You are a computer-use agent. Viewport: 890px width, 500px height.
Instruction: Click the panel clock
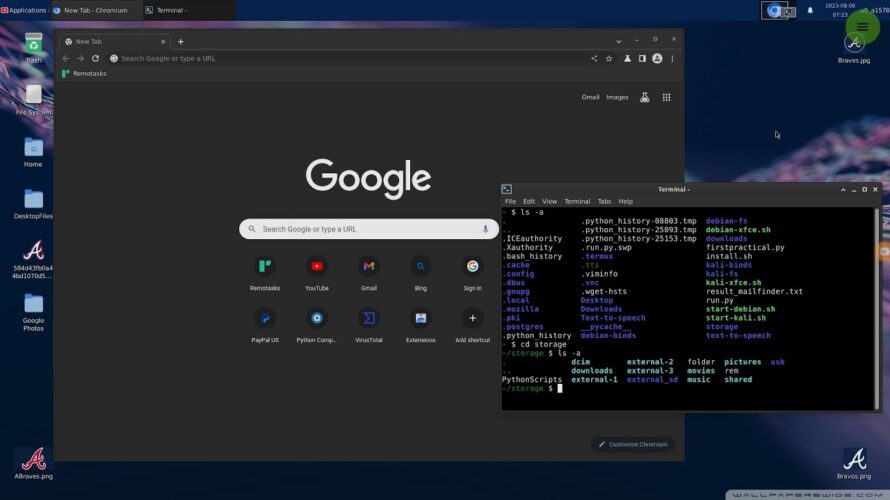tap(839, 10)
